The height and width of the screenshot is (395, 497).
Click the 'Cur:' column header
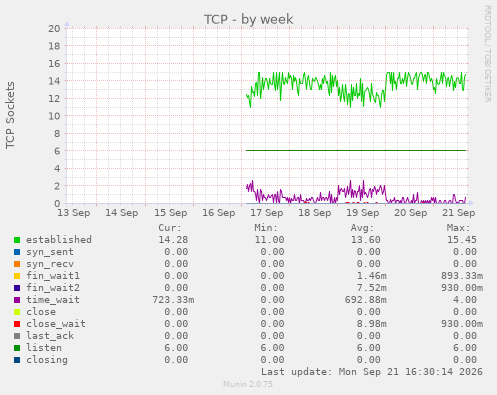pos(170,228)
